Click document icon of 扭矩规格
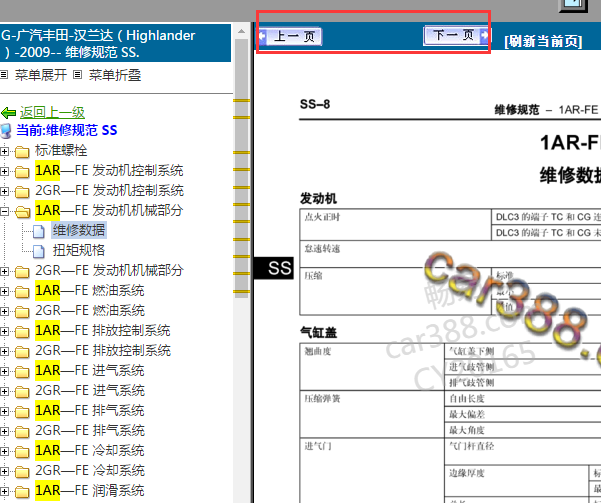This screenshot has width=601, height=503. point(39,251)
